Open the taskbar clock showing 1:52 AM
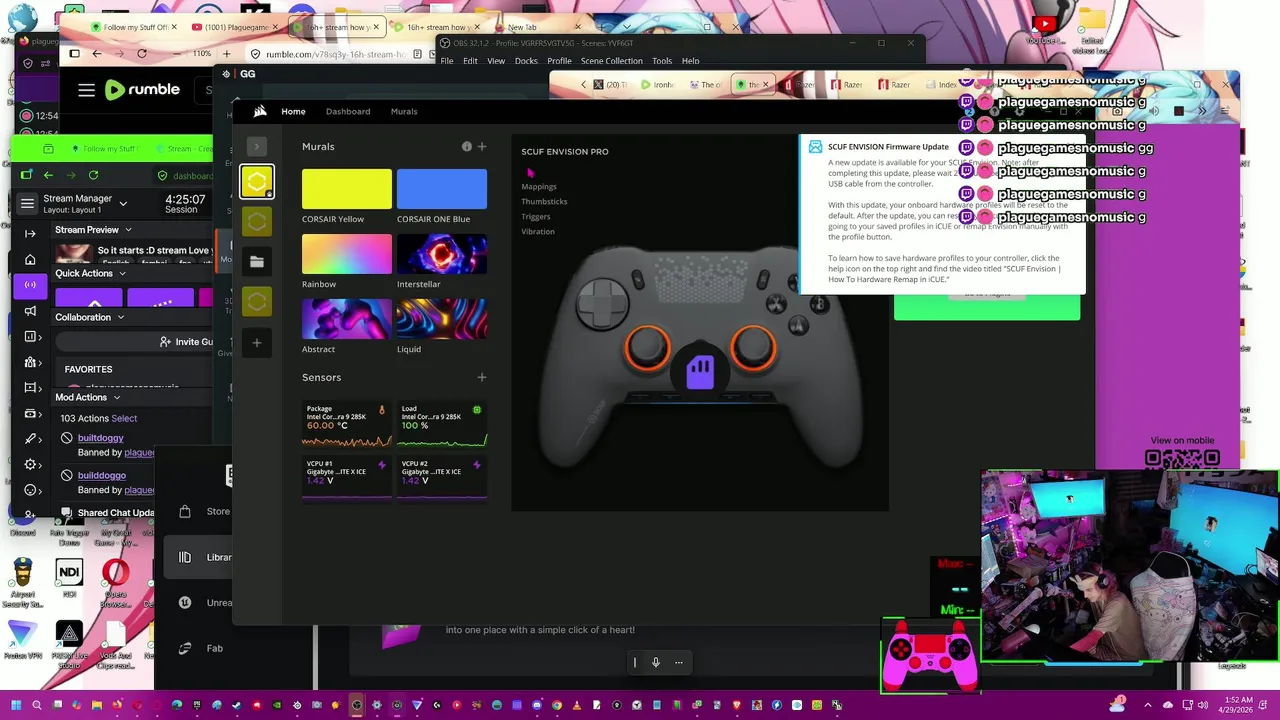 tap(1238, 705)
